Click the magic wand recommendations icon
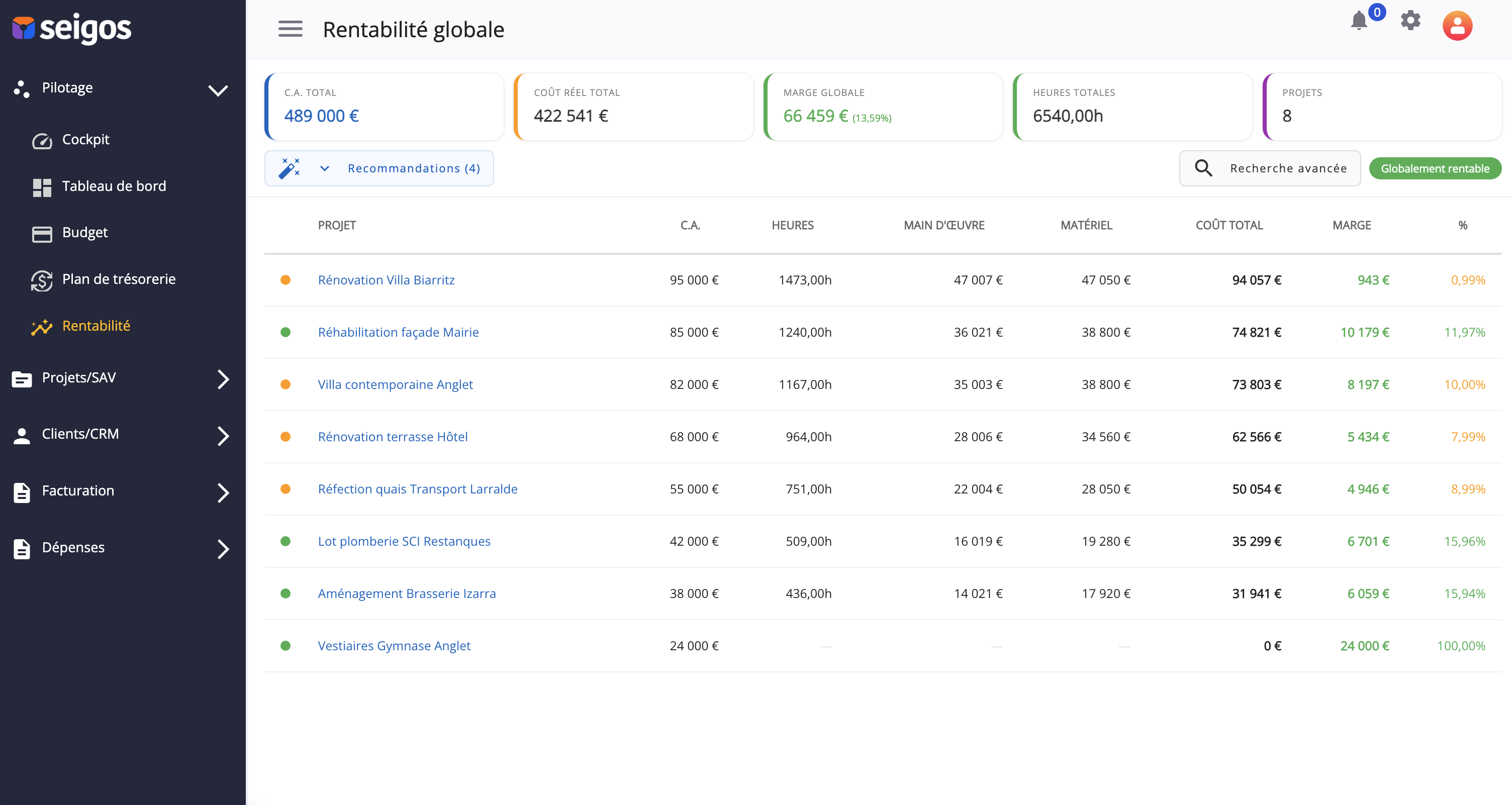1512x805 pixels. 289,168
